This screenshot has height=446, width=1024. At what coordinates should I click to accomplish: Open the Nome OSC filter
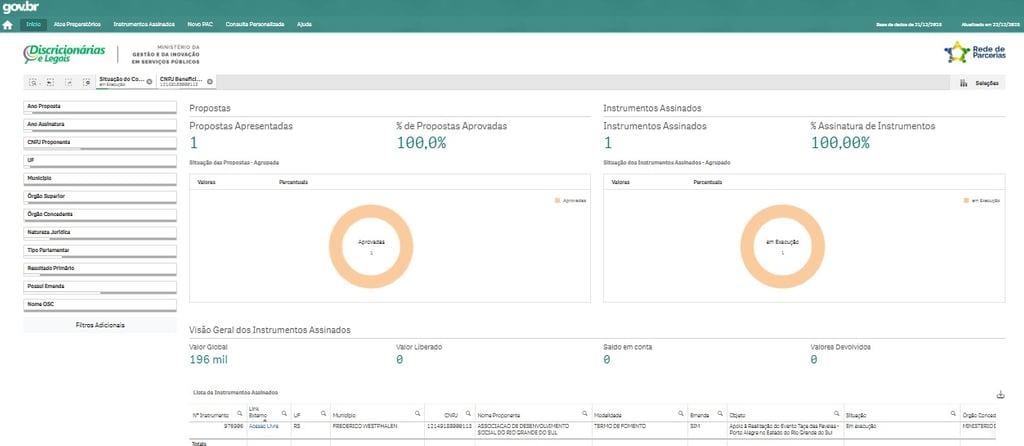point(100,305)
